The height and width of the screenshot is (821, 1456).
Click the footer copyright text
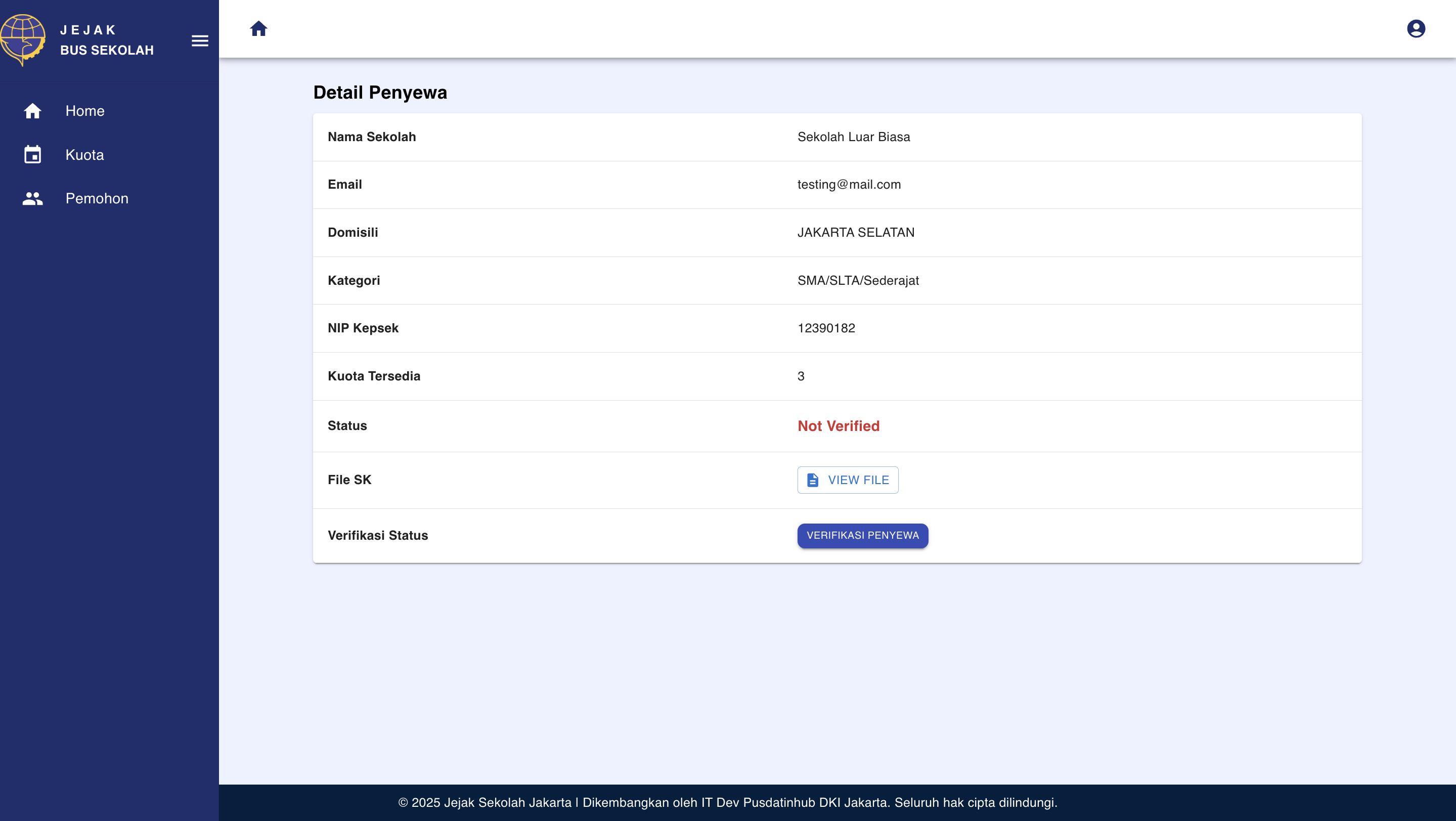coord(727,802)
